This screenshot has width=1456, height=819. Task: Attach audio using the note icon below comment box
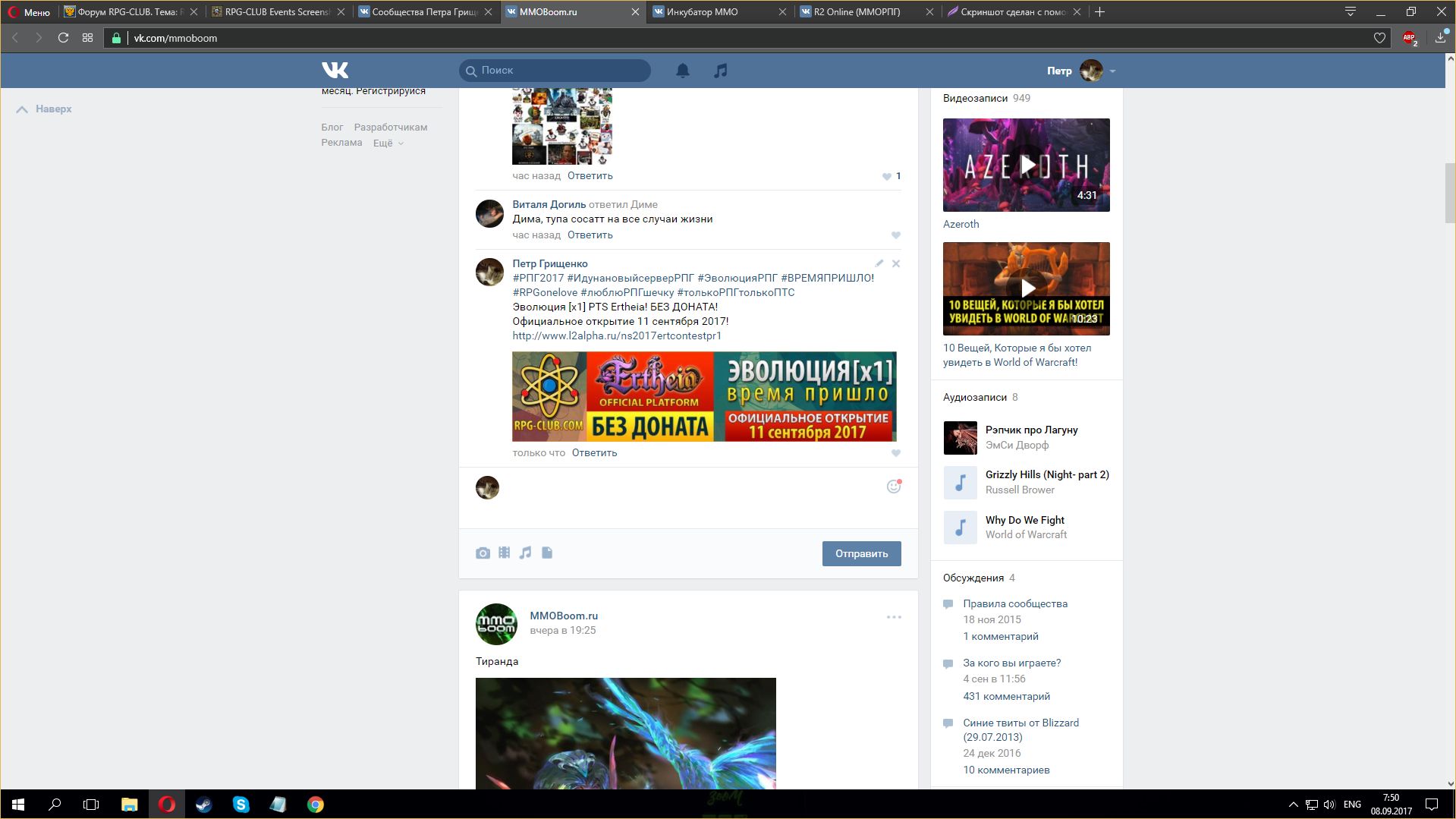pos(525,553)
